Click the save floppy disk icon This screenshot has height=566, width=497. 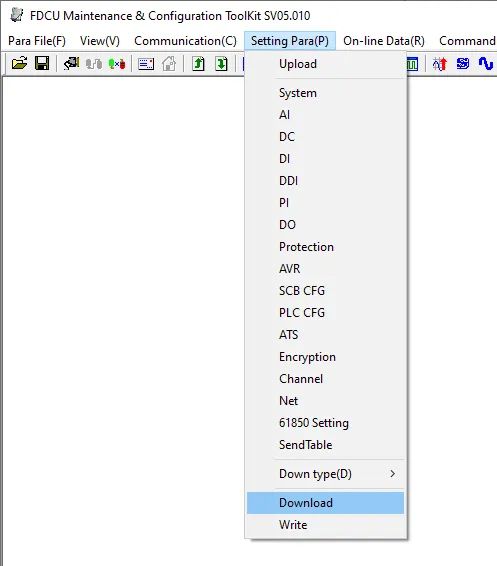(x=42, y=64)
